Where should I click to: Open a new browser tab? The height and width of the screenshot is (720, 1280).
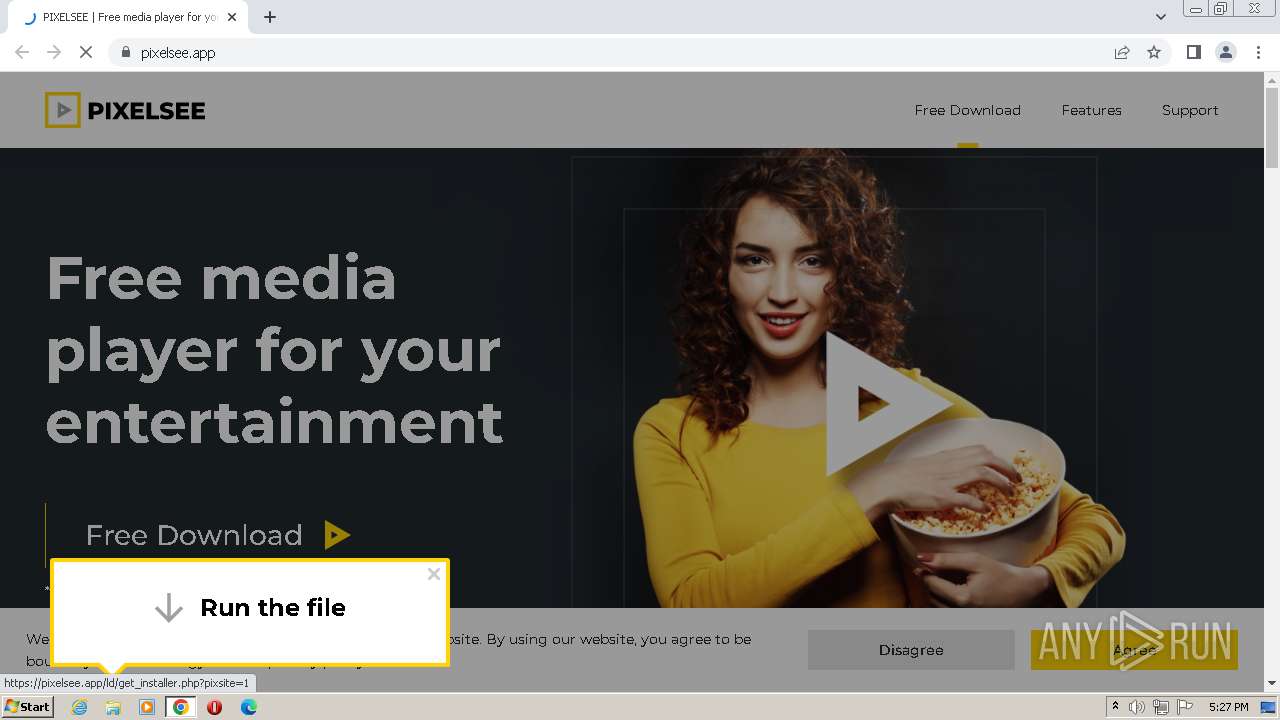pos(270,17)
